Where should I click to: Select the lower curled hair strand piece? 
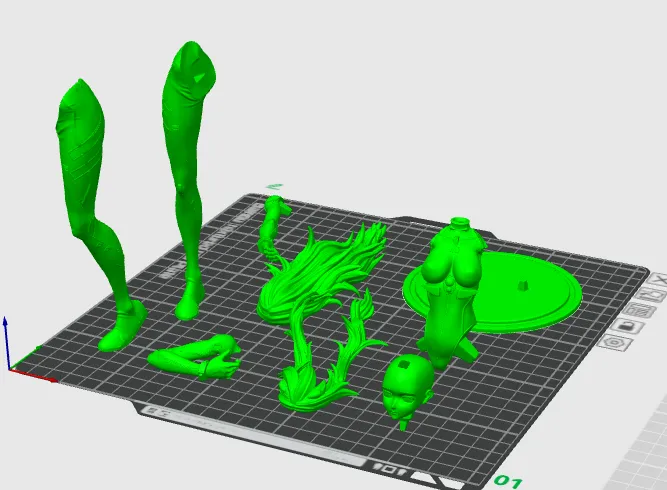pyautogui.click(x=323, y=357)
